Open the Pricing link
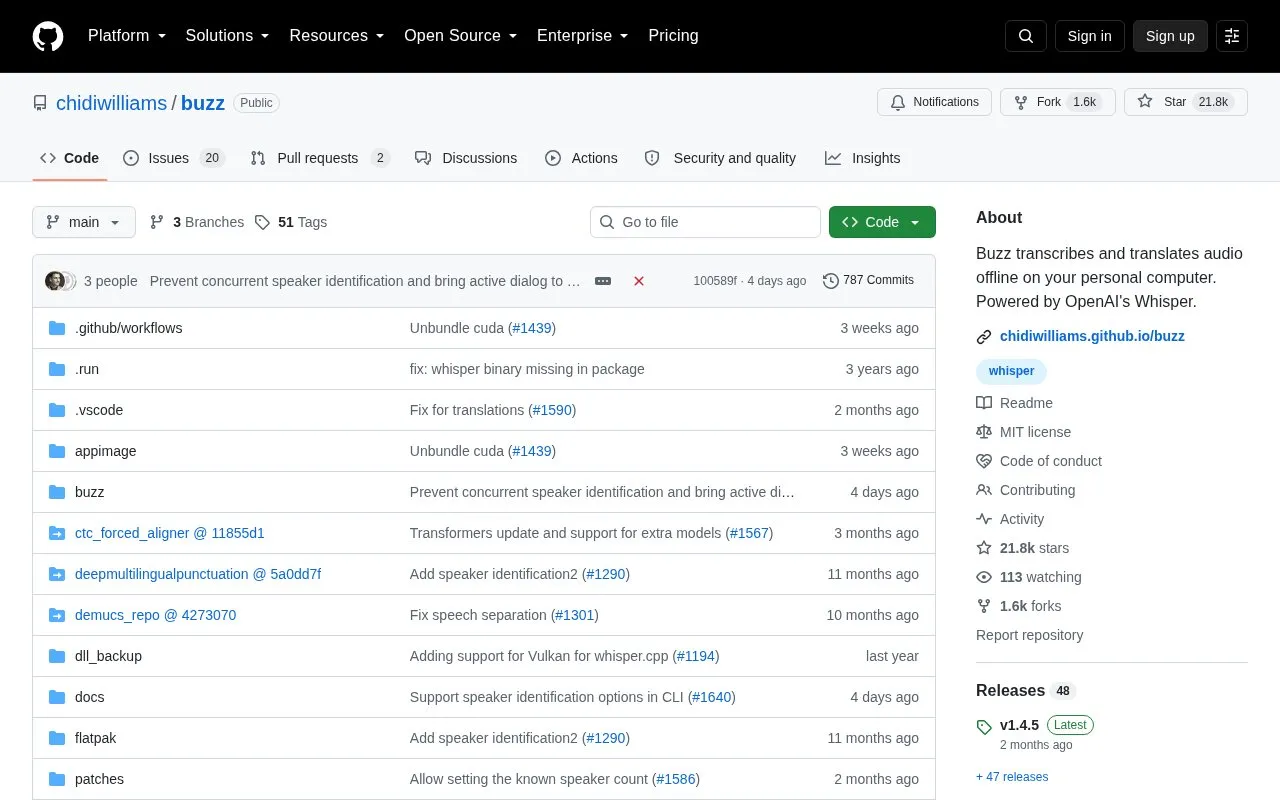 tap(673, 36)
